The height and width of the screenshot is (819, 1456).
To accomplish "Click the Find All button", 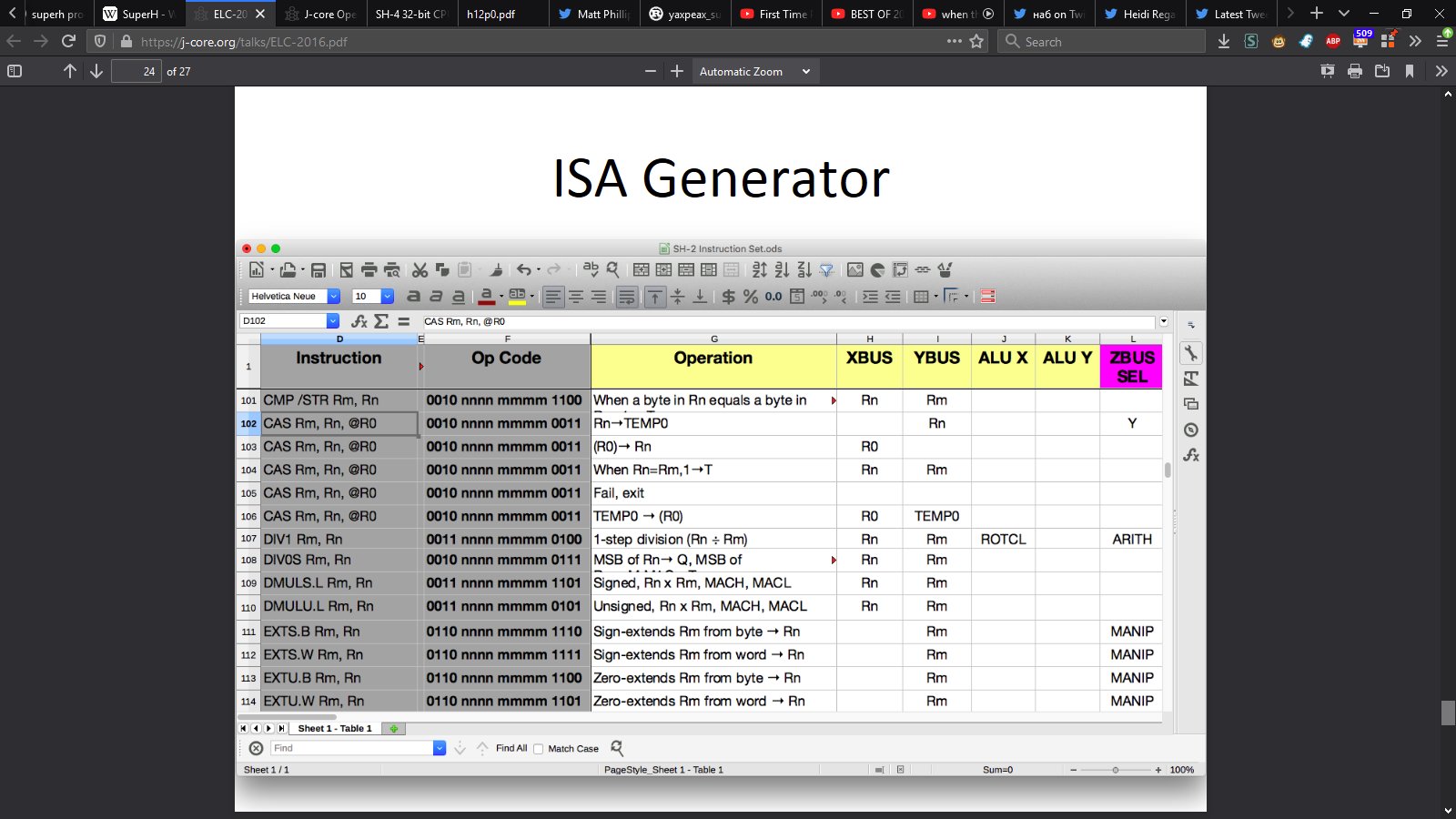I will (x=511, y=748).
